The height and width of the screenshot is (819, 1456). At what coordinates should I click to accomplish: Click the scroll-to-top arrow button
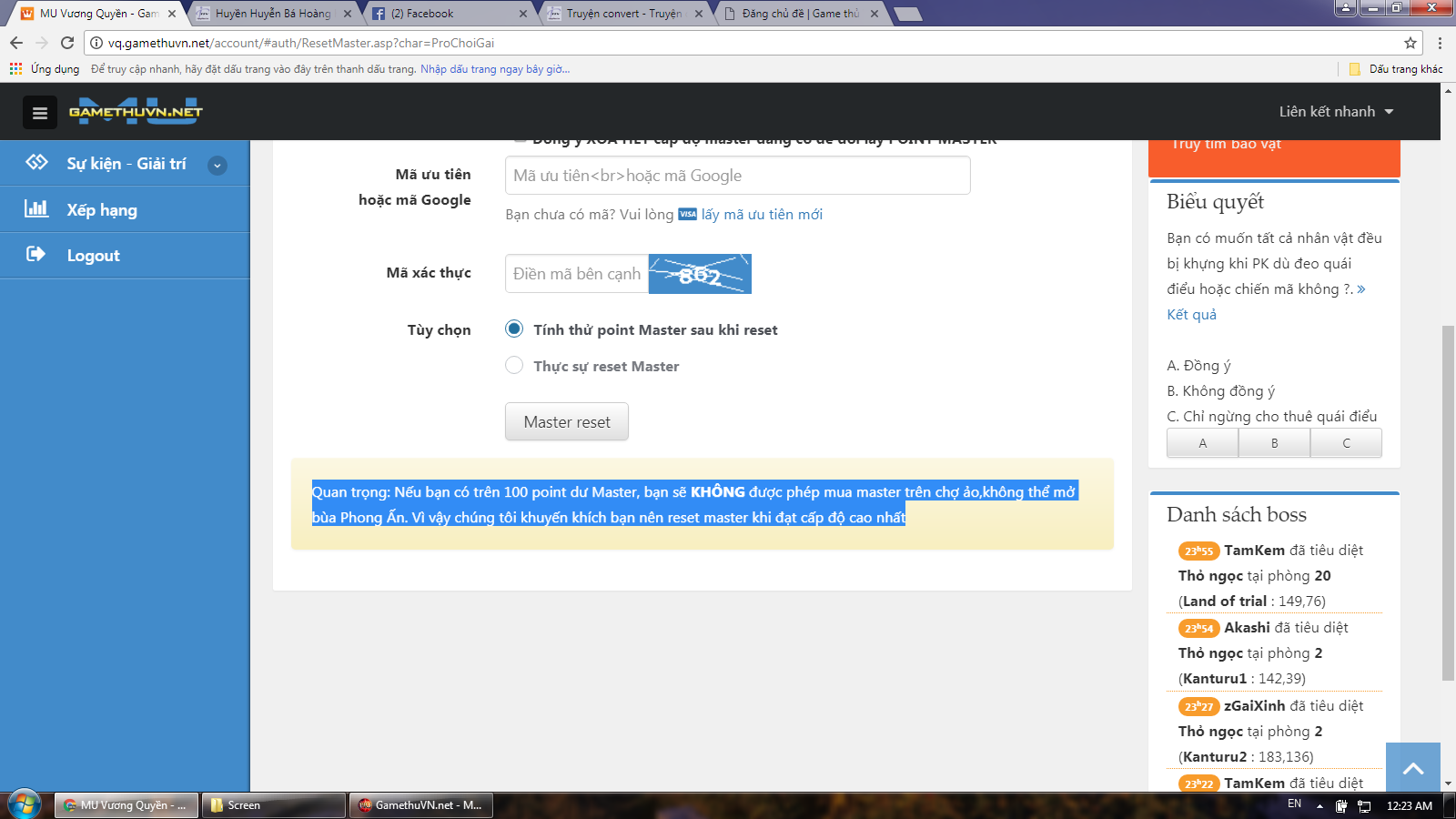(1412, 768)
